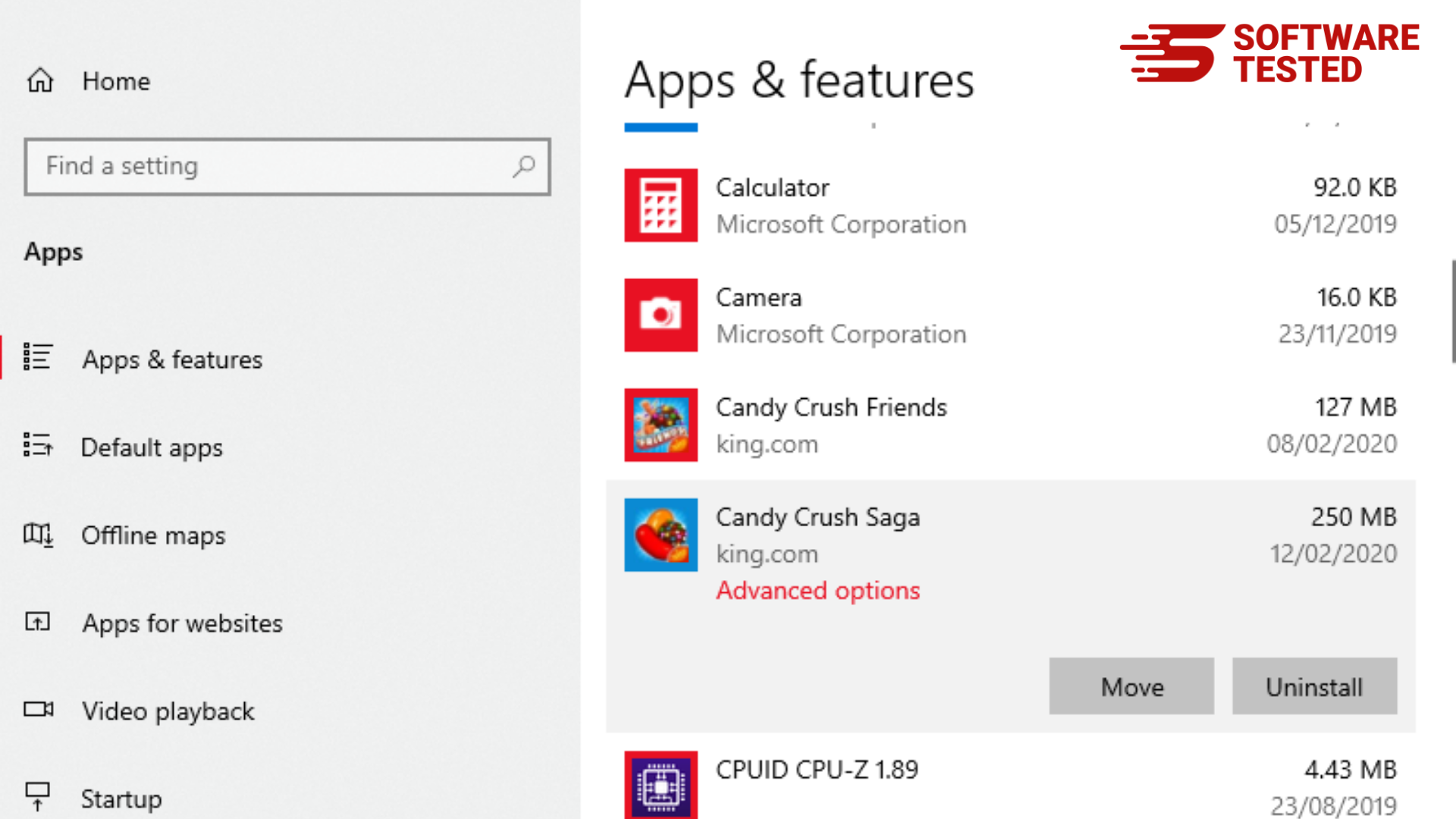Viewport: 1456px width, 819px height.
Task: Click the Apps & features sidebar icon
Action: (x=39, y=357)
